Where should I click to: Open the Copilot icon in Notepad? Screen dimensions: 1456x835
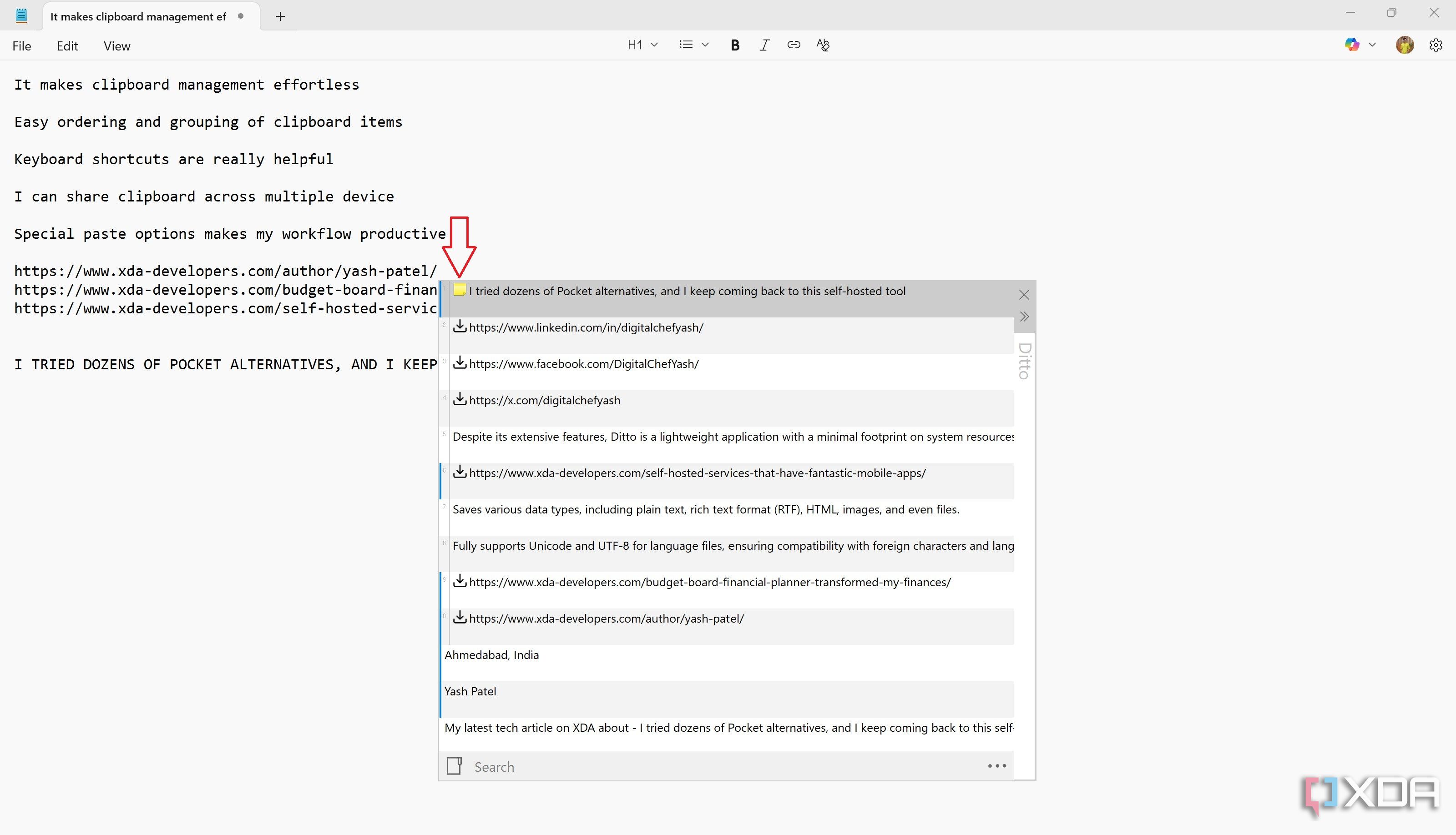1352,45
